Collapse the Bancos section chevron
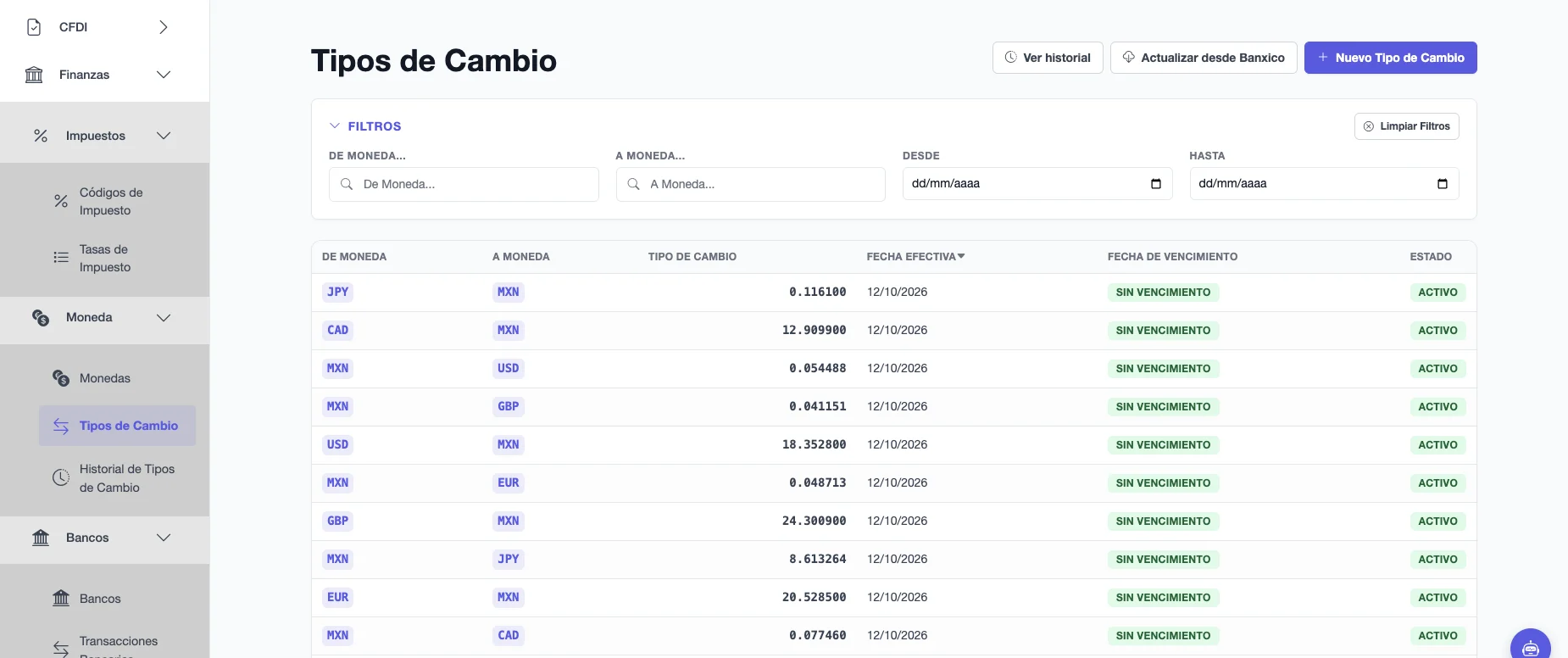Viewport: 1568px width, 658px height. tap(164, 538)
